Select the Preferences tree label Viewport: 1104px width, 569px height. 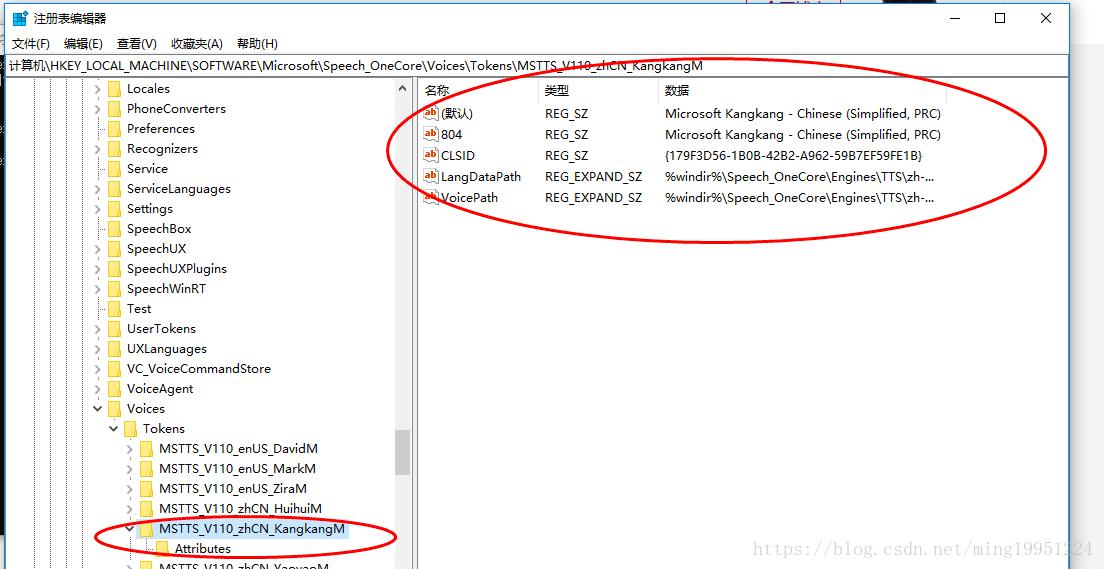click(161, 129)
